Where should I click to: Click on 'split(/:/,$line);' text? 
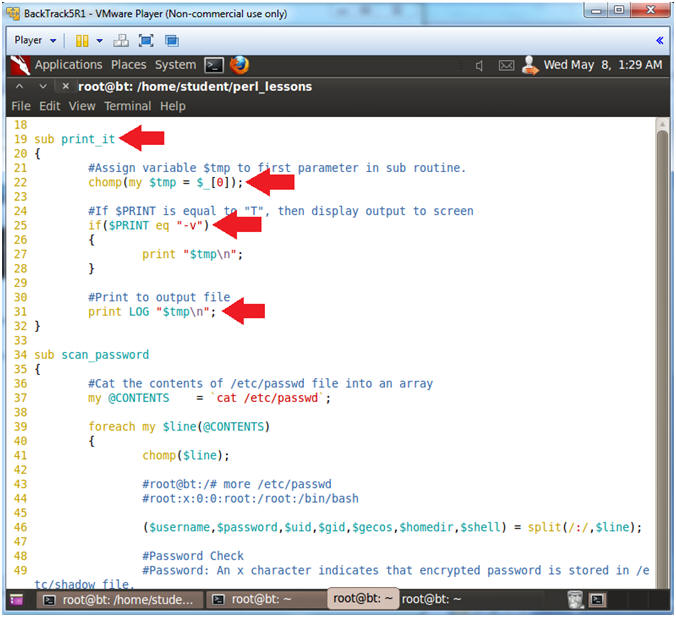coord(585,527)
